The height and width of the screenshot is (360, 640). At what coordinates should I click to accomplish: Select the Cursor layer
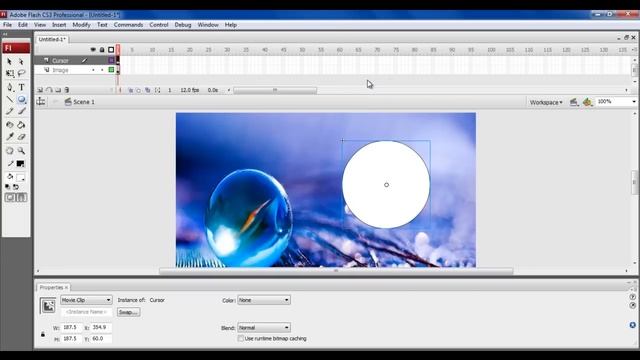coord(60,60)
